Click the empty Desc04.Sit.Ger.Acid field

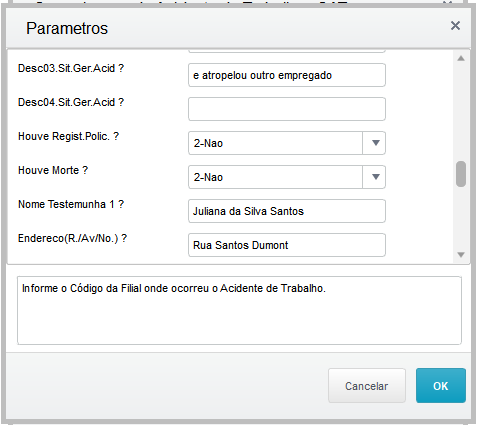(x=287, y=109)
